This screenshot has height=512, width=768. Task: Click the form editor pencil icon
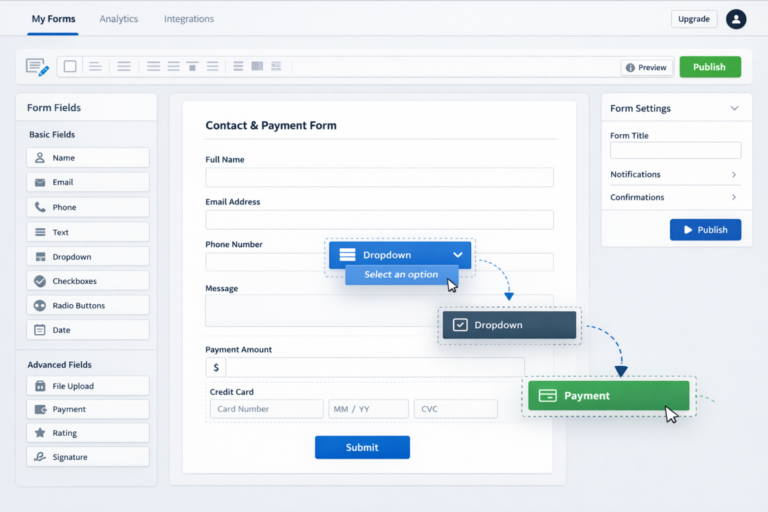(37, 67)
